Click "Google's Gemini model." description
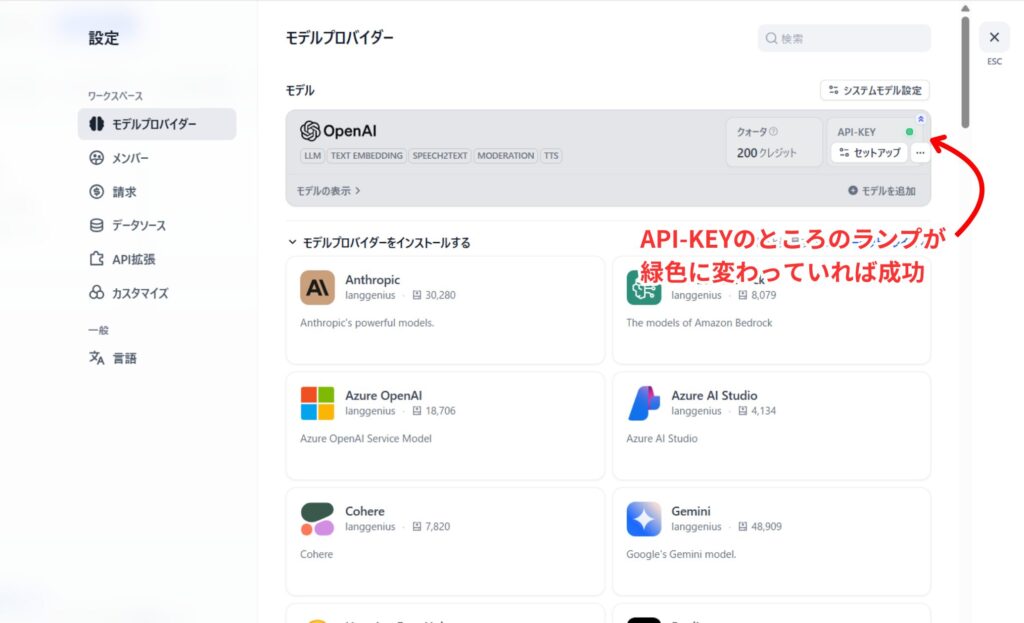Screen dimensions: 1024x623 pos(681,554)
